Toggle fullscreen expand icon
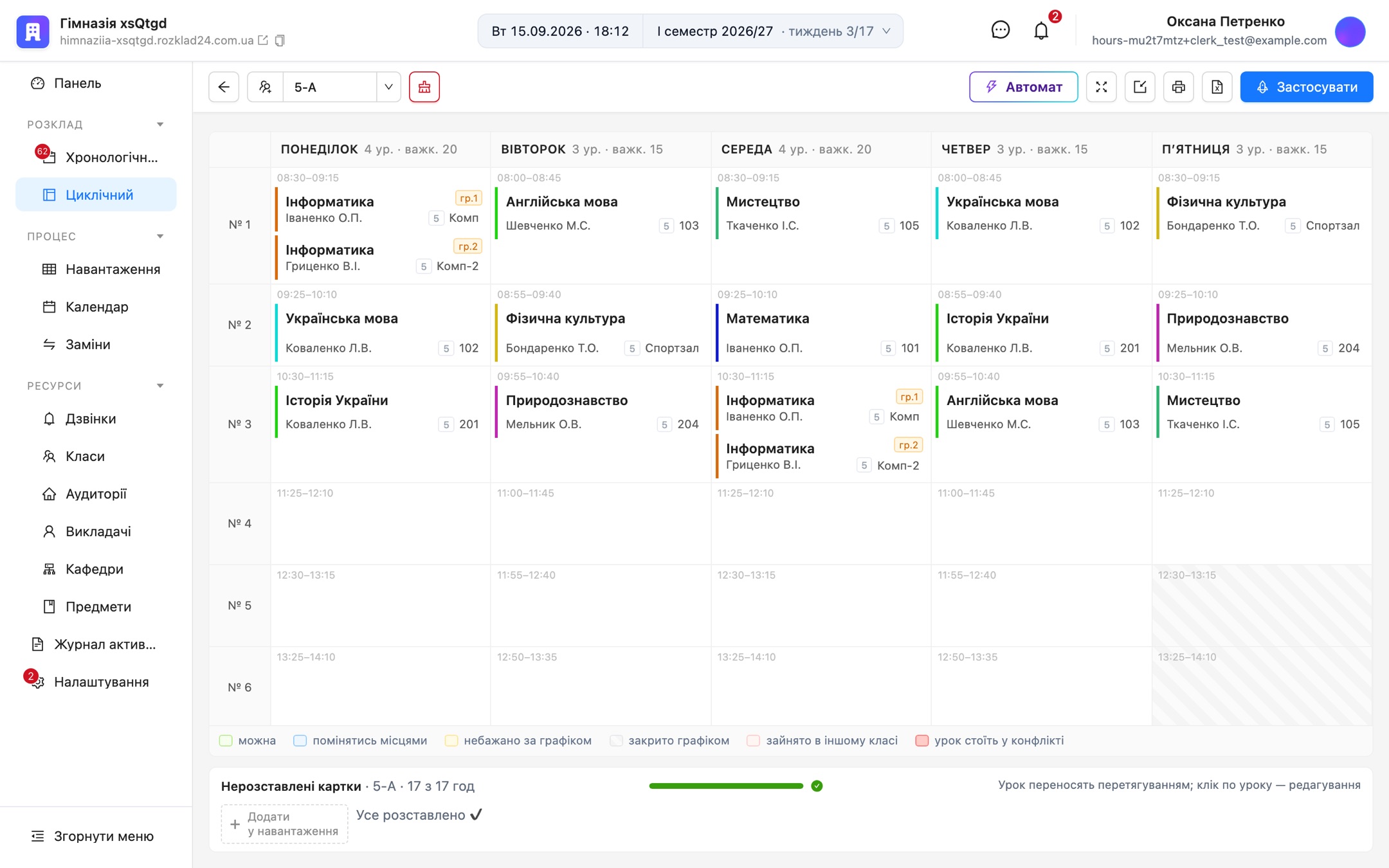Screen dimensions: 1389x868 coord(1102,87)
